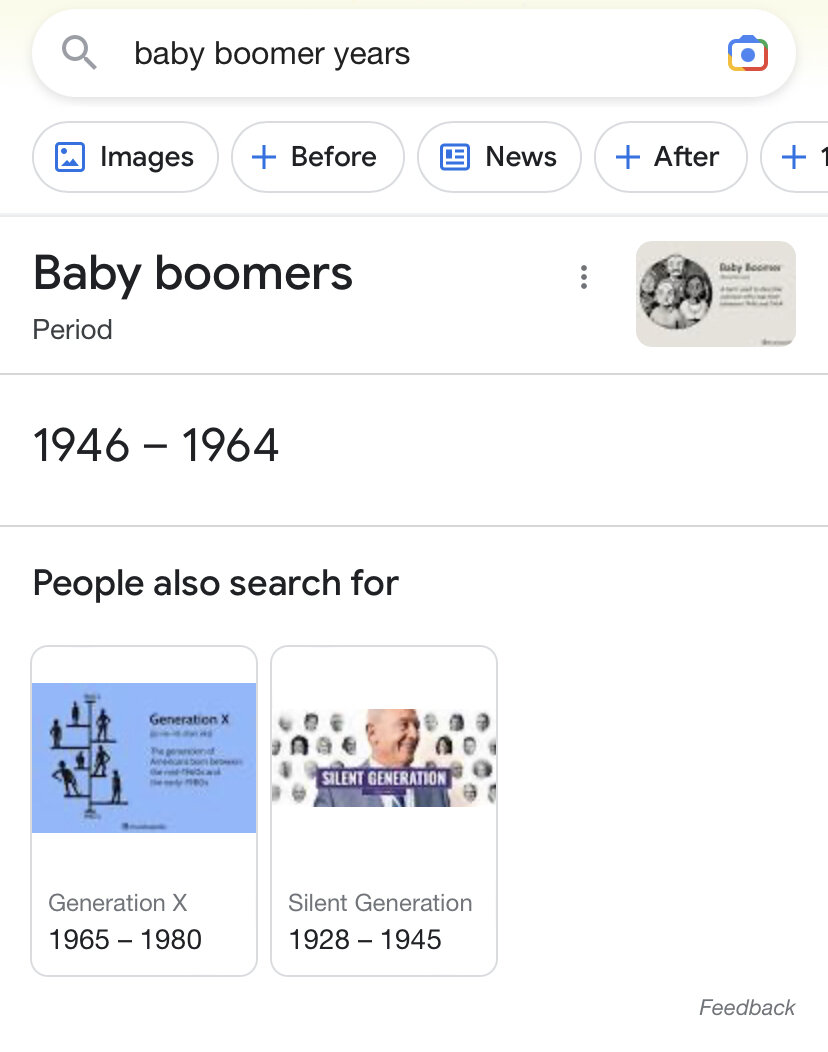Tap the plus icon on Before chip
Screen dimensions: 828x1052
pos(263,157)
